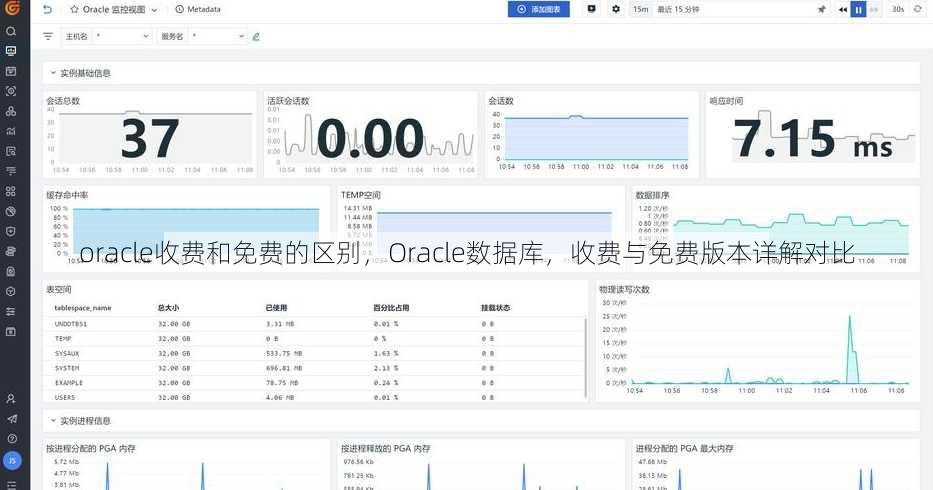This screenshot has width=933, height=490.
Task: Click the 数据排序 panel title
Action: point(652,195)
